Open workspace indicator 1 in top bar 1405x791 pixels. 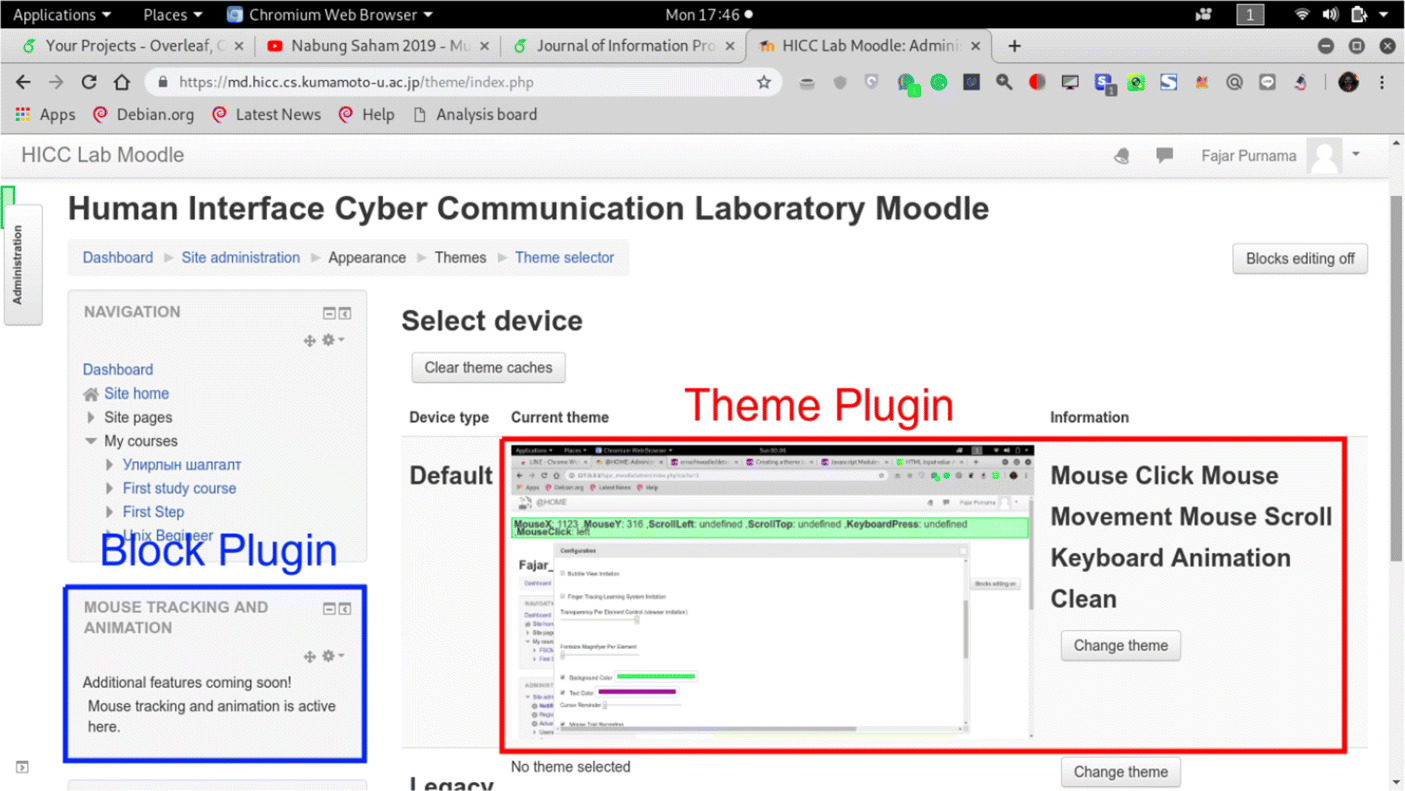[x=1250, y=15]
